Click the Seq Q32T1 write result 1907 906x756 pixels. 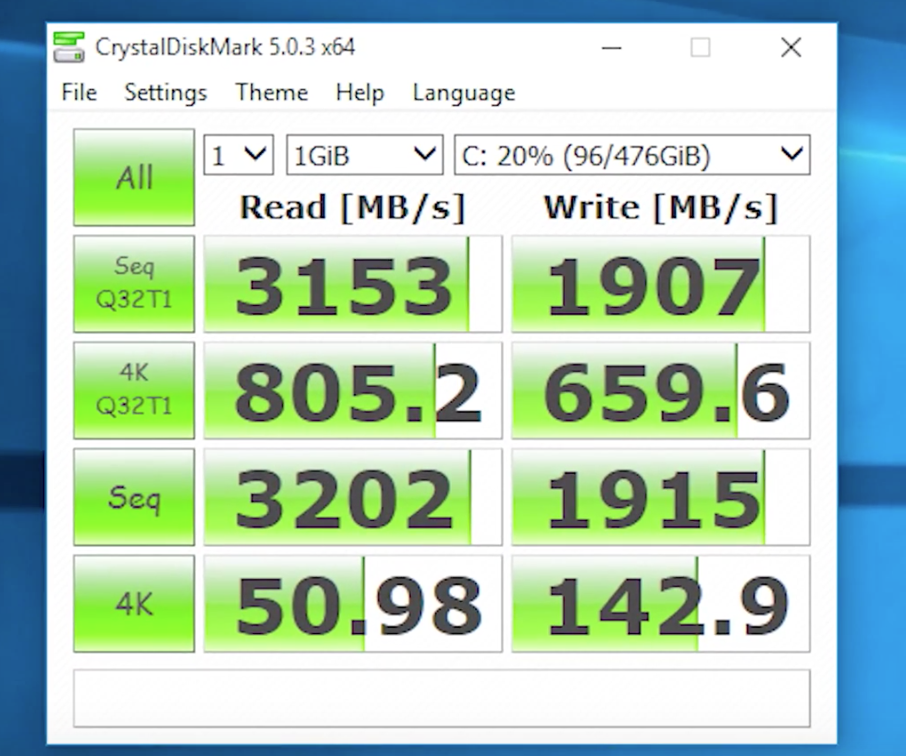coord(660,284)
